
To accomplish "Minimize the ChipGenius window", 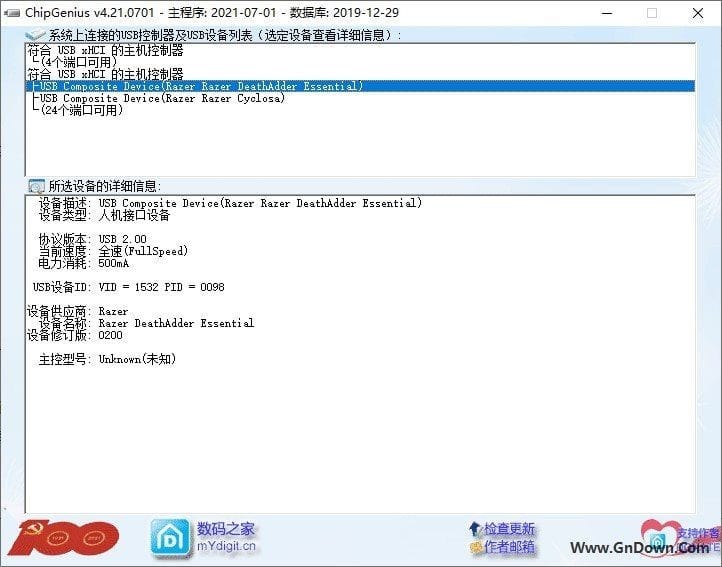I will pyautogui.click(x=607, y=13).
